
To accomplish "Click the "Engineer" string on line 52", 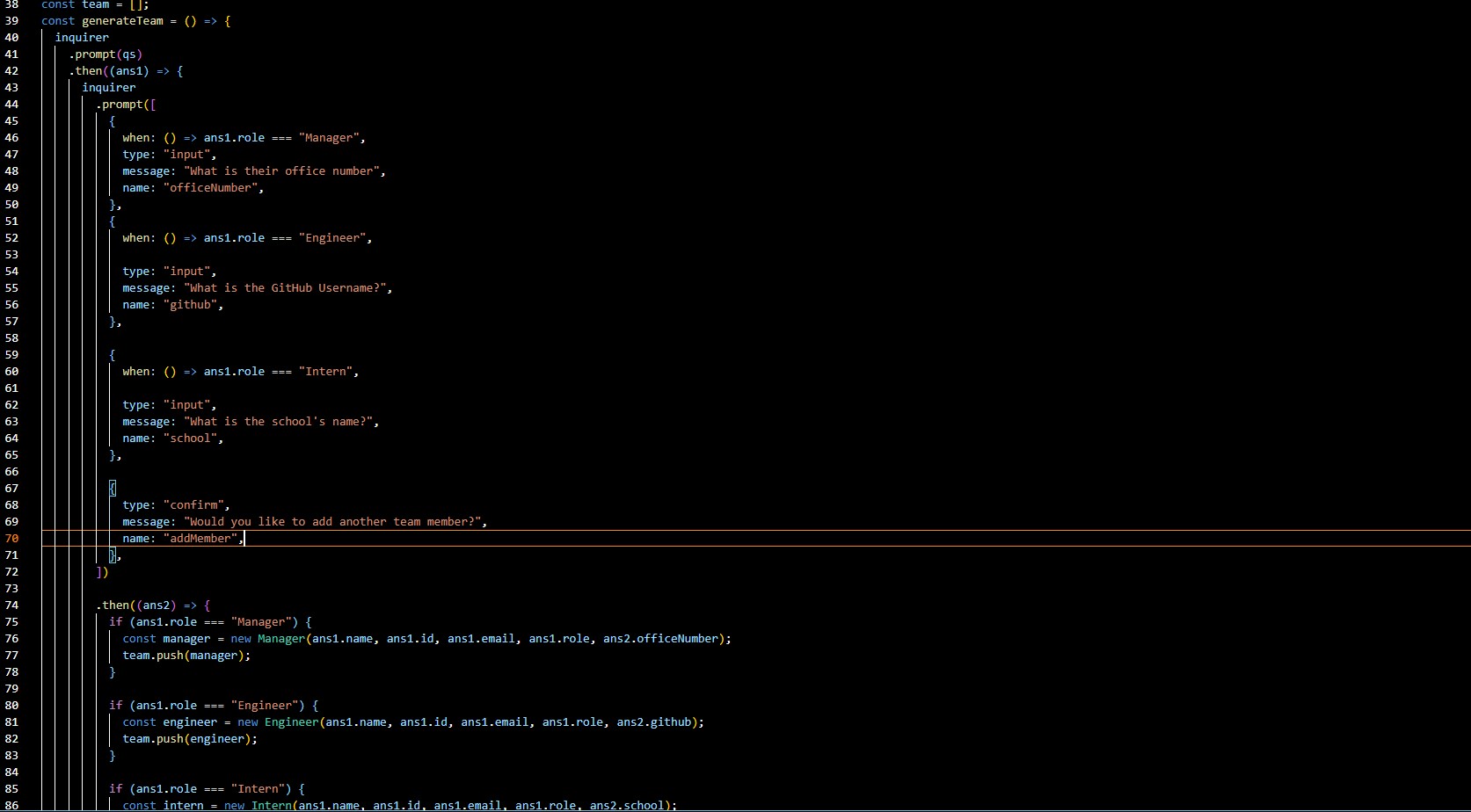I will pyautogui.click(x=332, y=238).
